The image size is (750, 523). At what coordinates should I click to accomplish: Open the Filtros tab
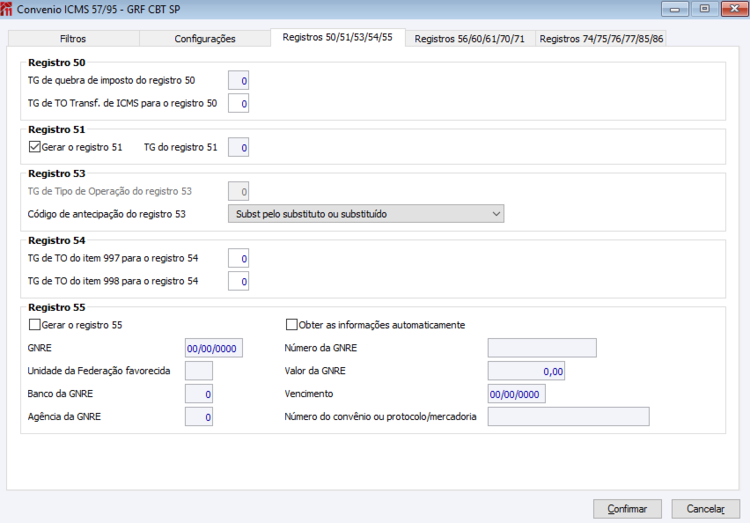click(x=73, y=39)
